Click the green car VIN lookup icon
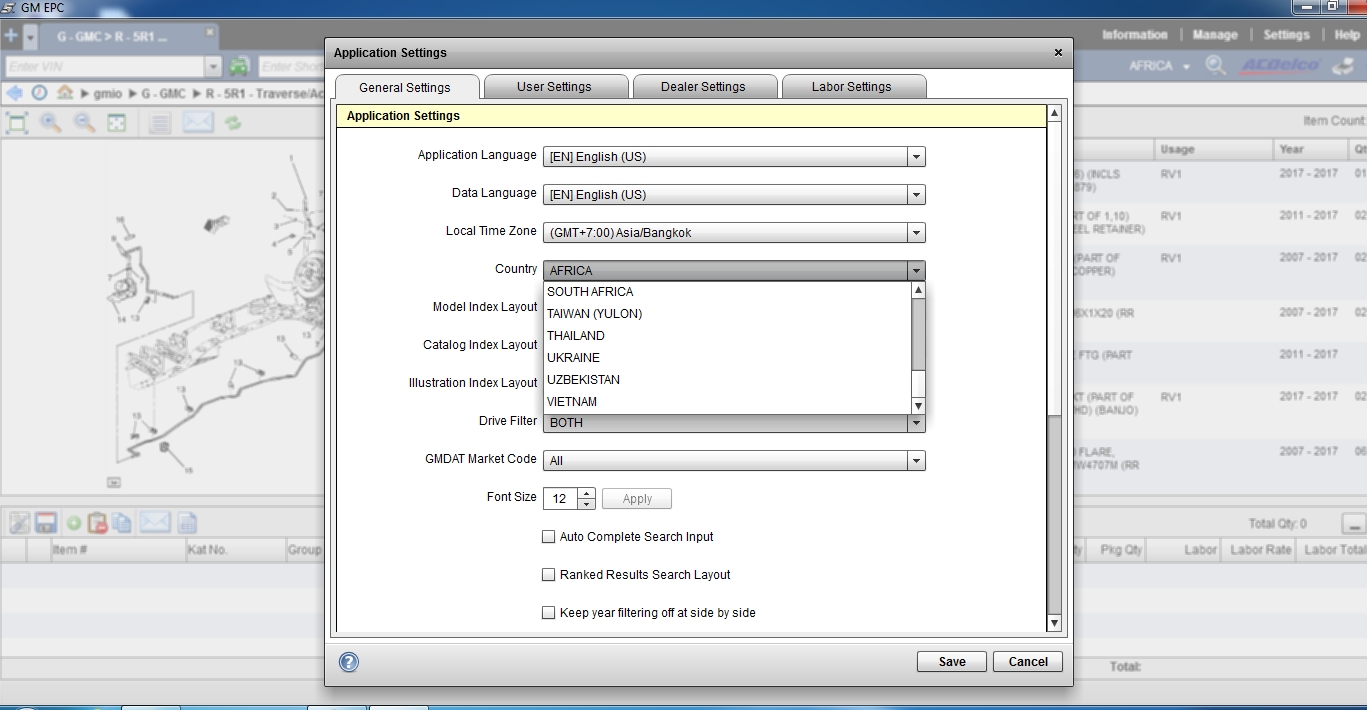Viewport: 1367px width, 710px height. point(239,67)
